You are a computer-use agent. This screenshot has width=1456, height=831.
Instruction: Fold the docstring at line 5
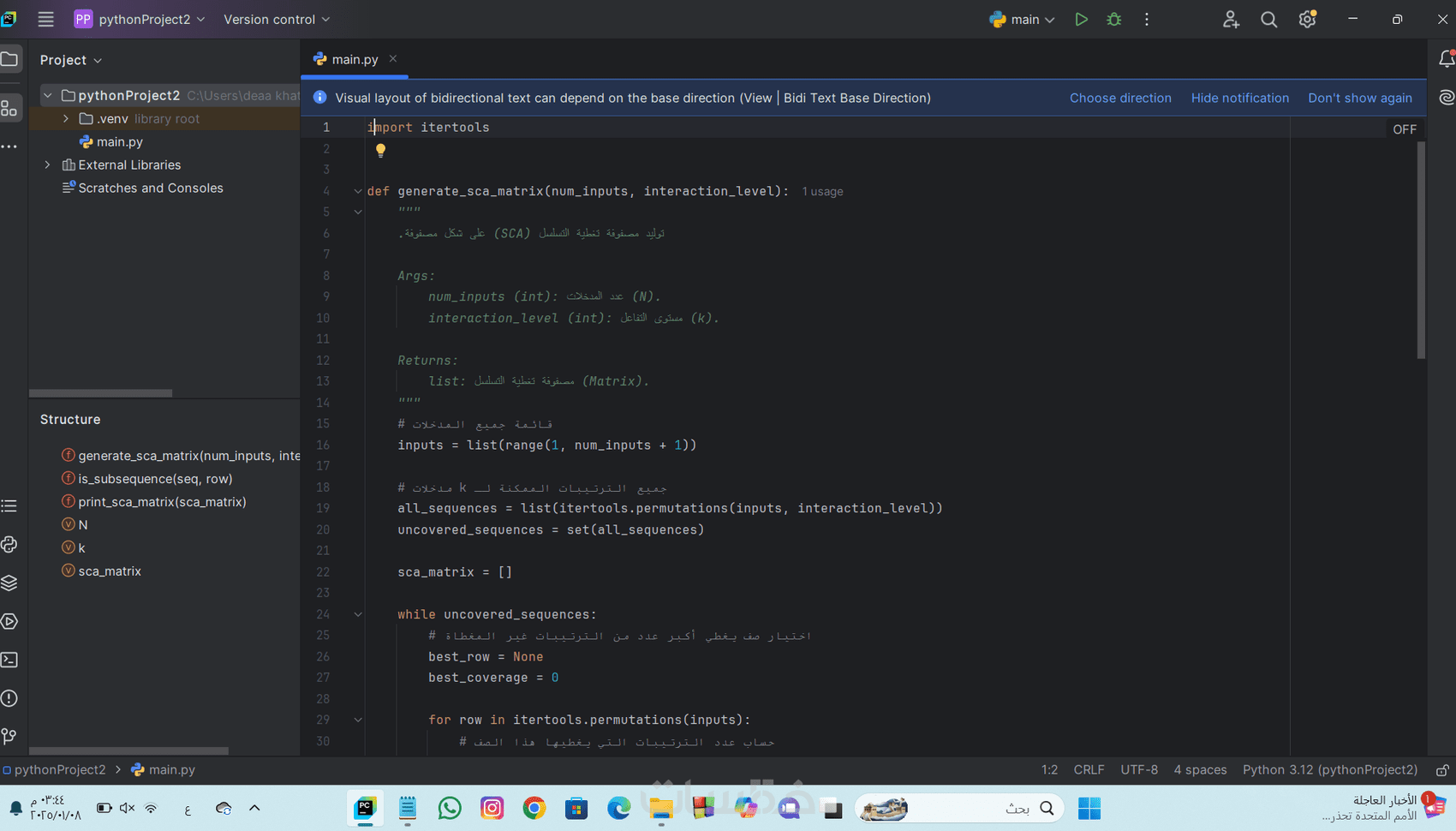click(x=358, y=212)
